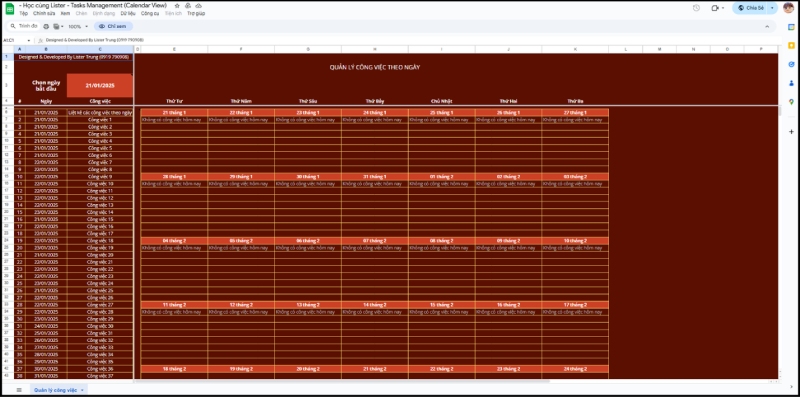The image size is (800, 397).
Task: Open the Dữ liệu menu
Action: point(128,13)
